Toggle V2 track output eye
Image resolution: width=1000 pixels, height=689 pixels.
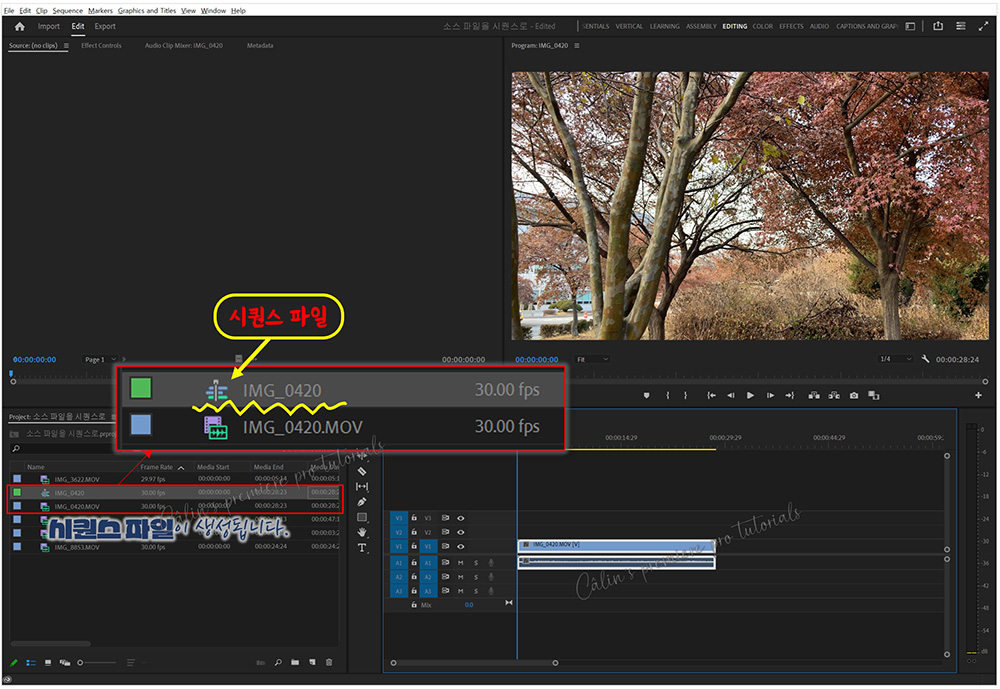tap(460, 532)
